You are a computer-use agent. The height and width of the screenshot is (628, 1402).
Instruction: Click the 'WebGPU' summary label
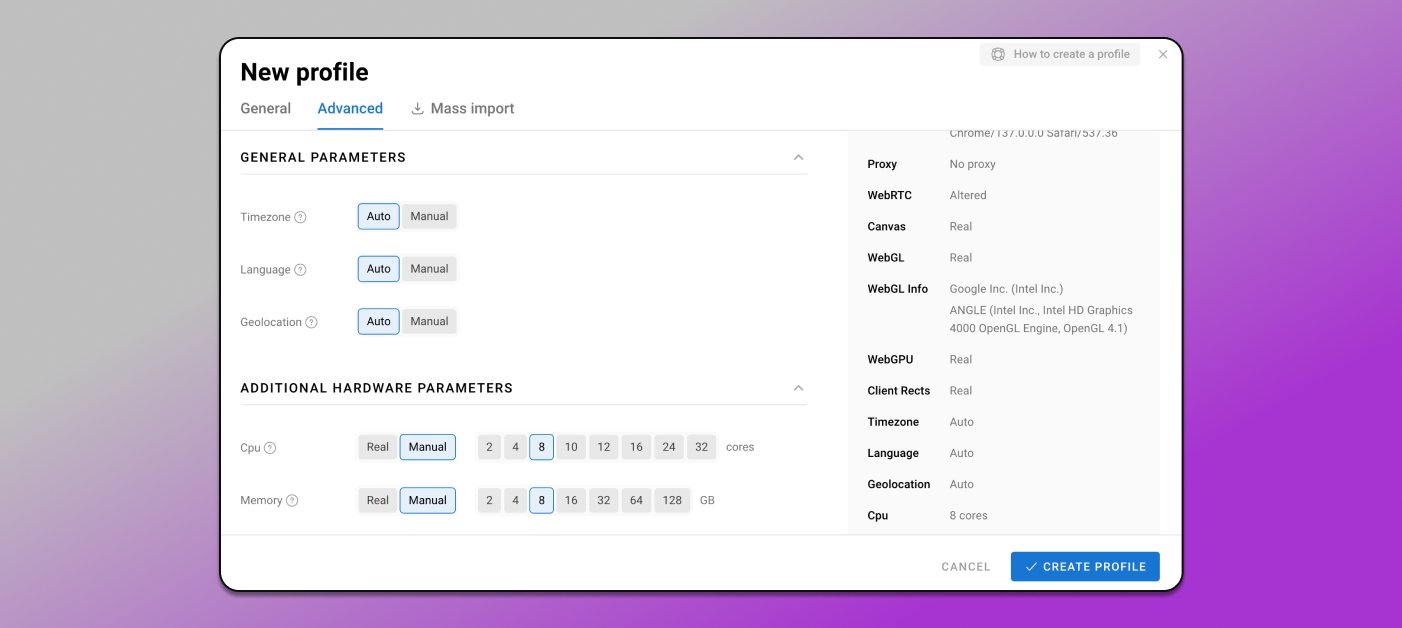point(890,360)
